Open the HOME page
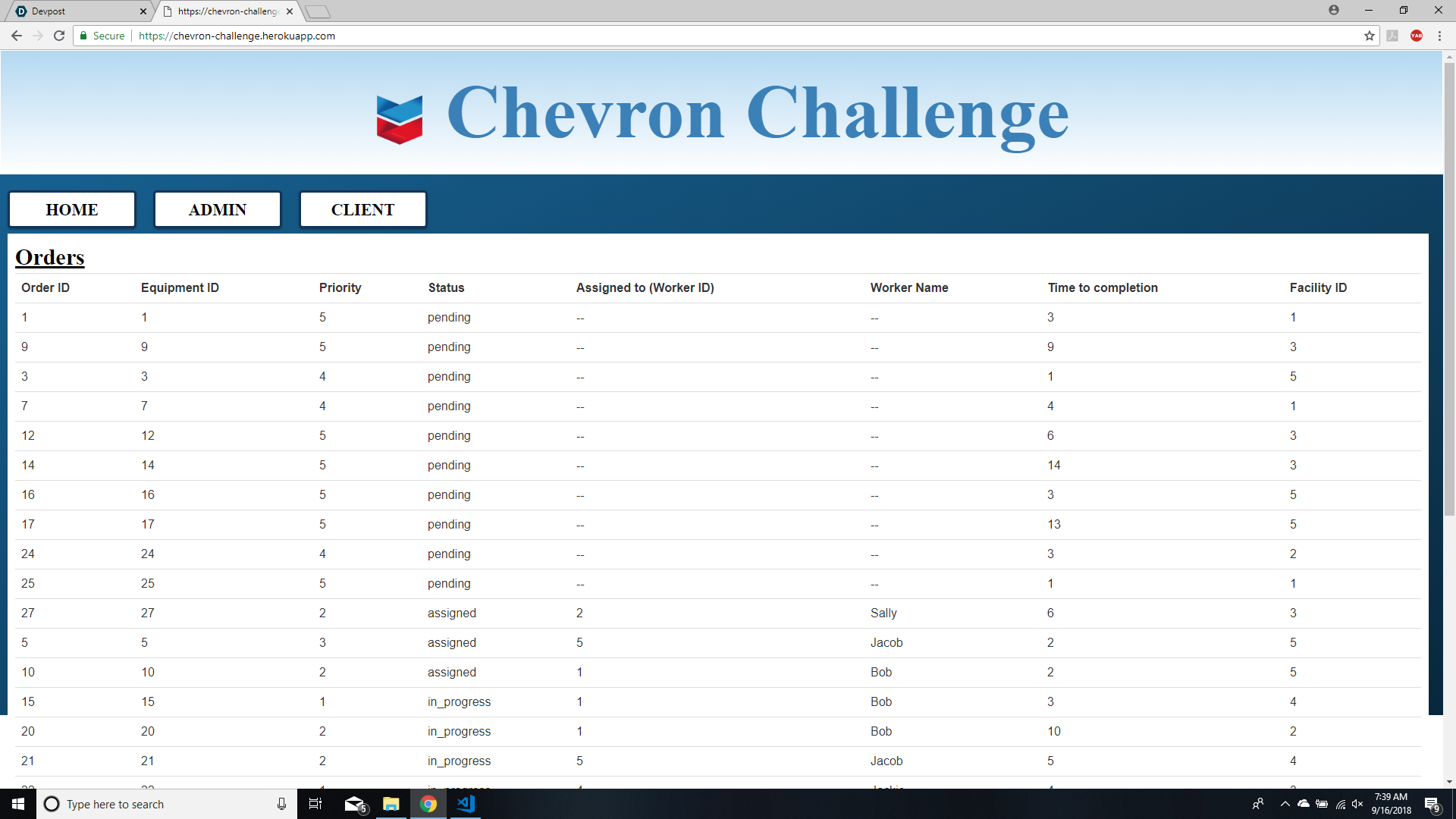The height and width of the screenshot is (819, 1456). 72,210
